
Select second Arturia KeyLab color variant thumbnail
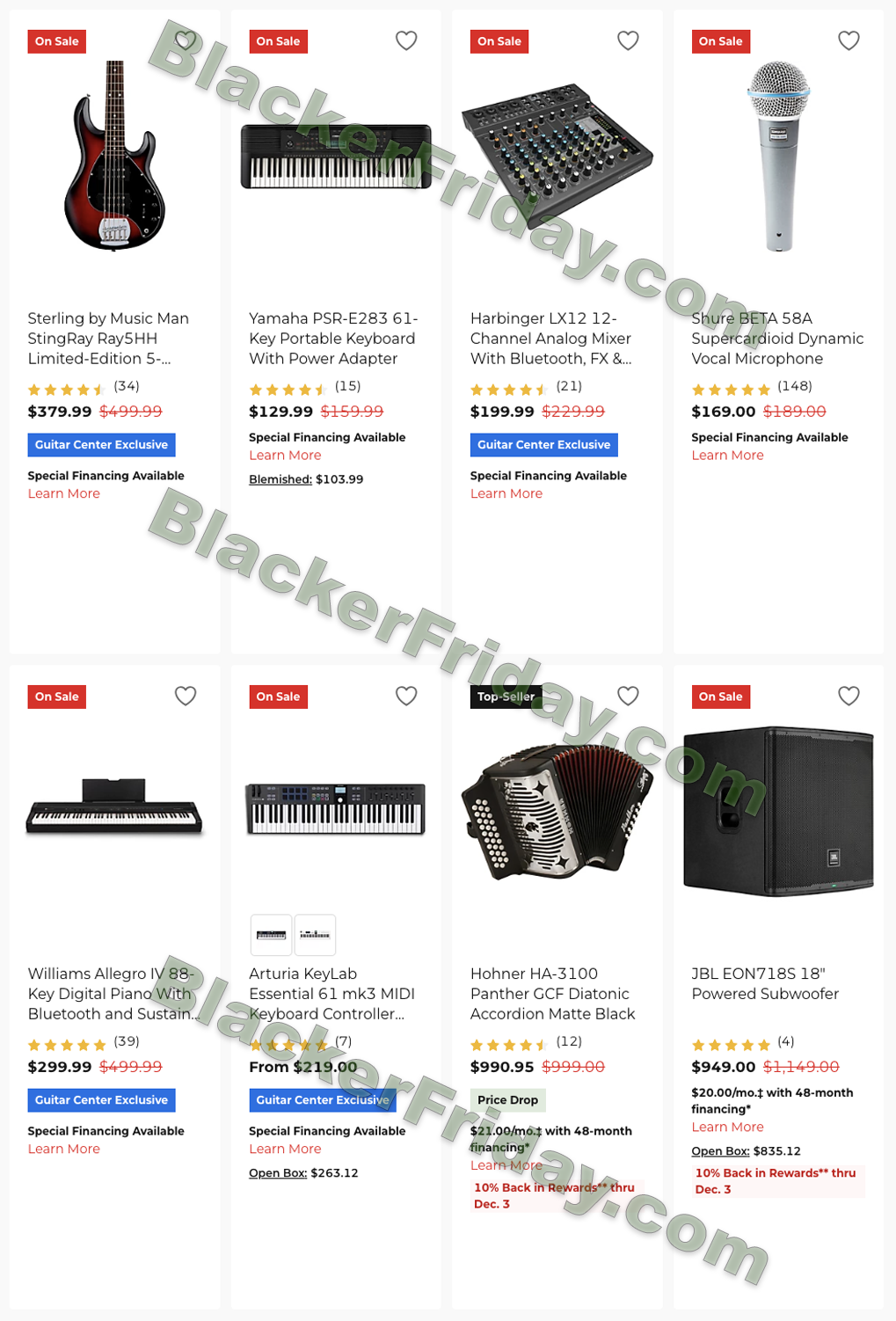(x=315, y=935)
